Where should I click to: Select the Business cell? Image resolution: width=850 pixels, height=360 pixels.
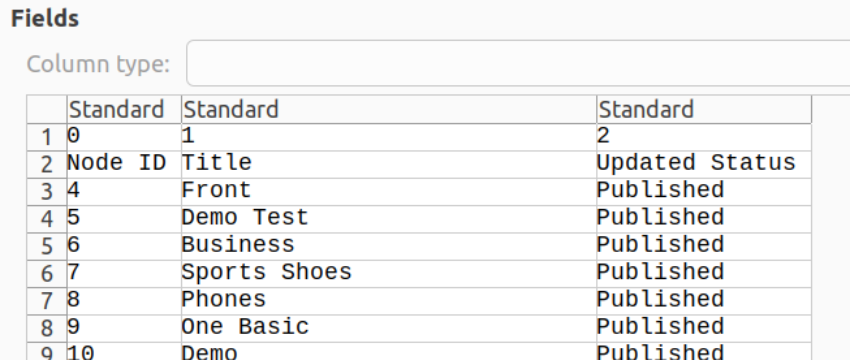click(389, 247)
